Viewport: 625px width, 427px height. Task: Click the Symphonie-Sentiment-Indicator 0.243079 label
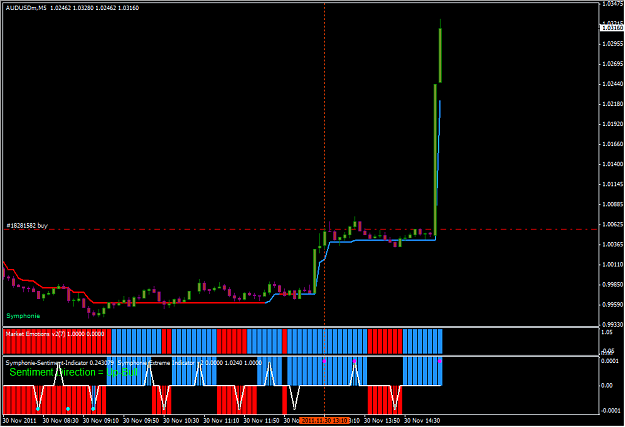pos(59,363)
